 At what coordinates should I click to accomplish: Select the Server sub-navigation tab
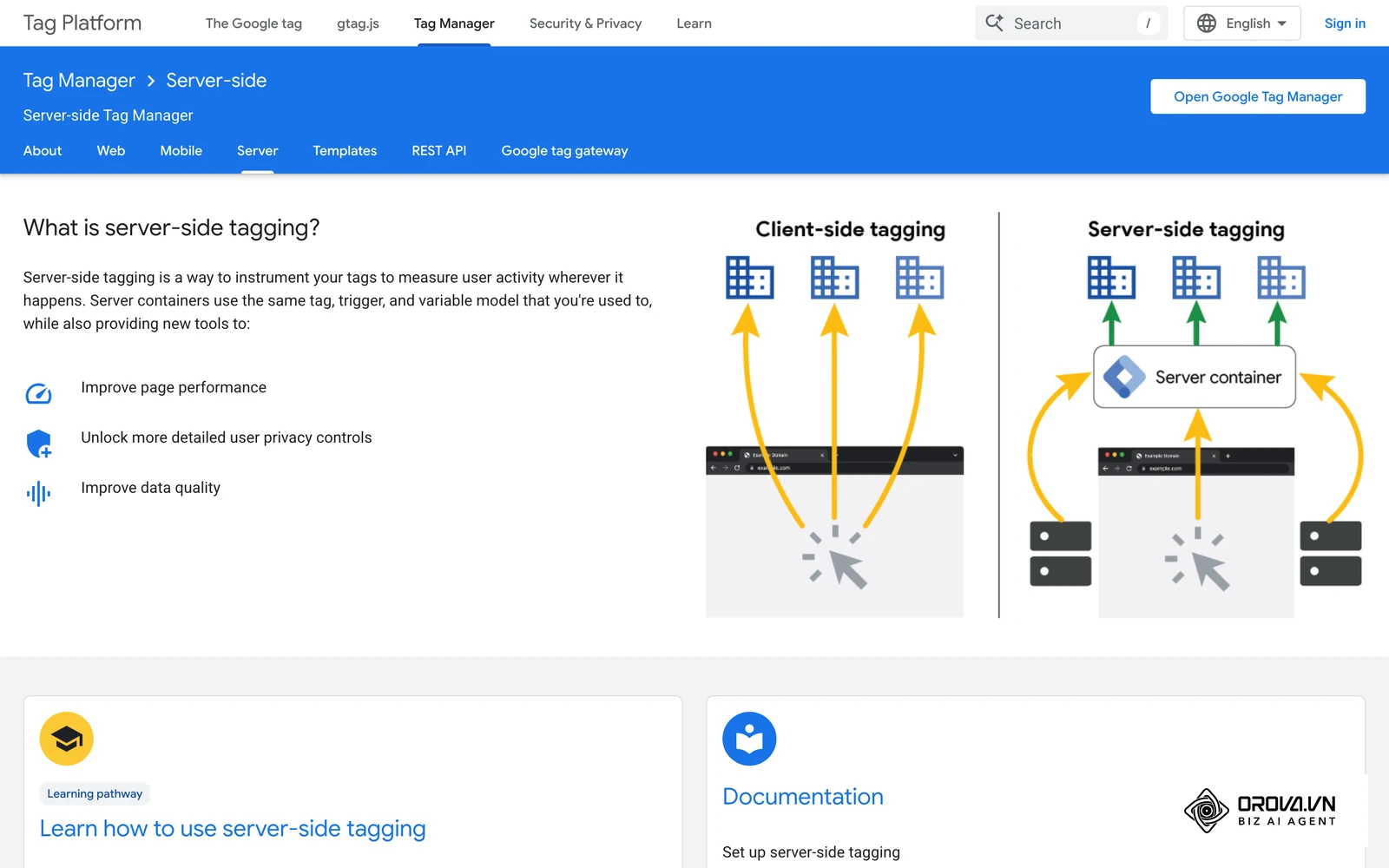point(258,151)
